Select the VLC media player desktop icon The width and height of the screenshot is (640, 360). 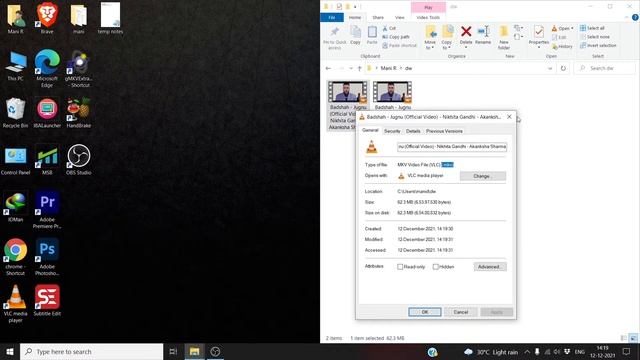(x=16, y=304)
